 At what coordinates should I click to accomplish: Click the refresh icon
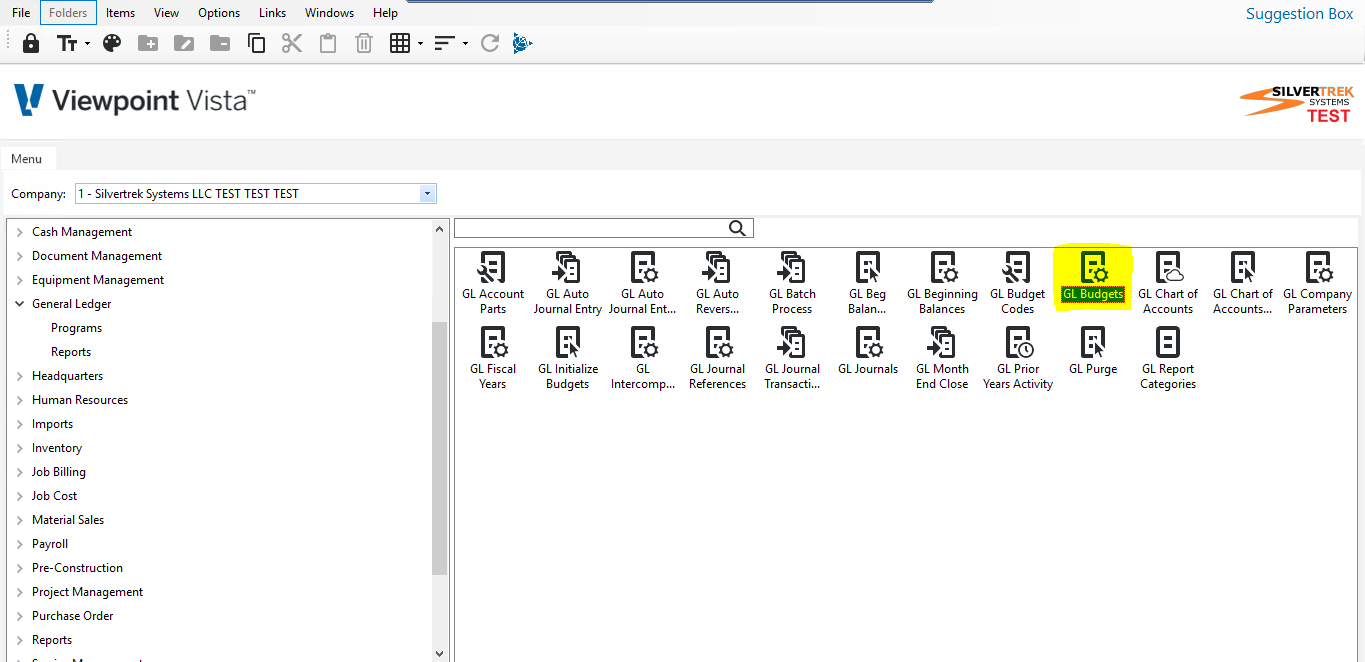pos(490,43)
